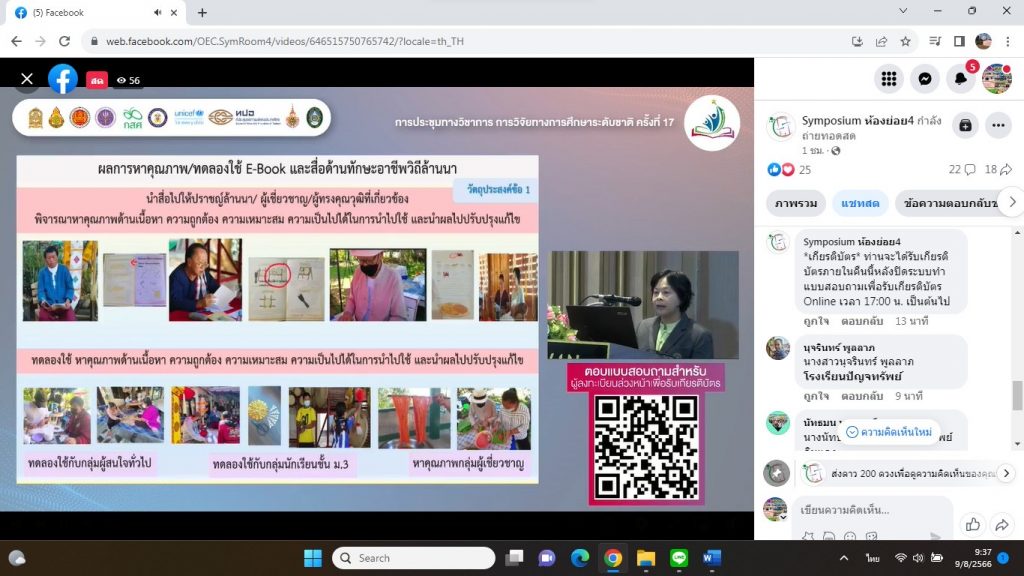Reload the Facebook page
This screenshot has width=1024, height=576.
click(x=64, y=41)
